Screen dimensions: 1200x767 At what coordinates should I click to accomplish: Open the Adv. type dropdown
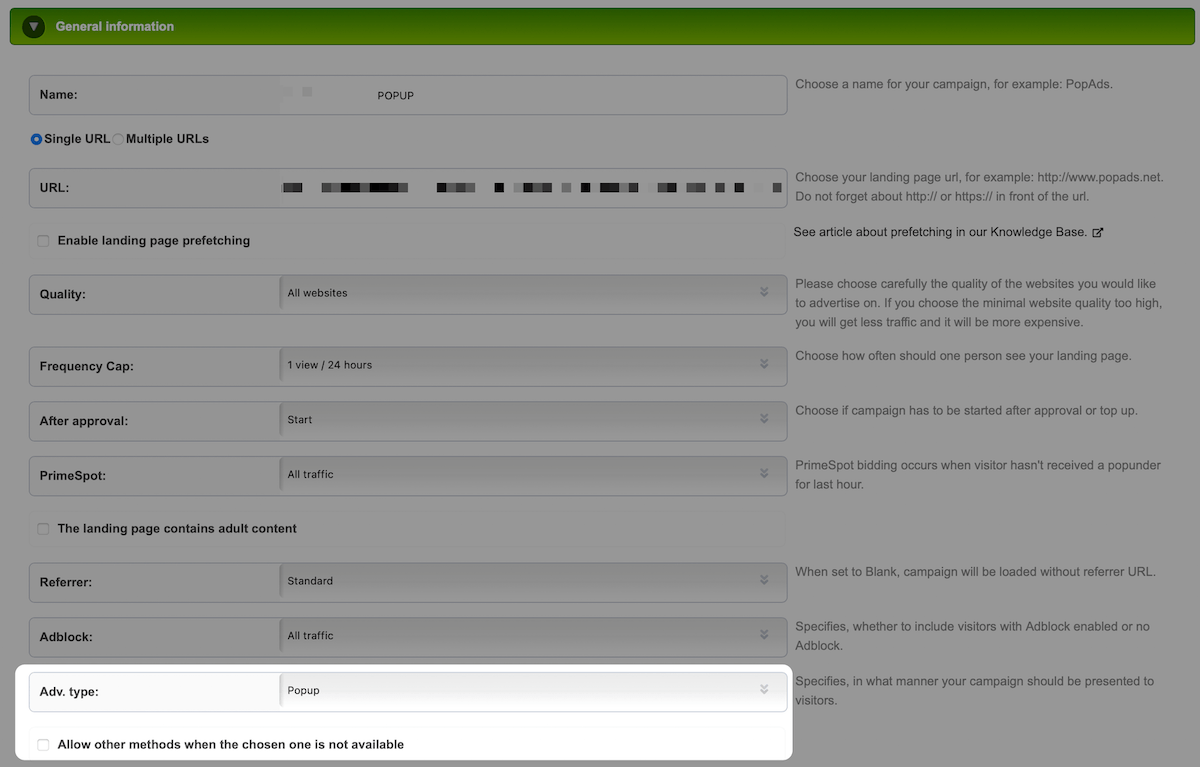pos(532,691)
